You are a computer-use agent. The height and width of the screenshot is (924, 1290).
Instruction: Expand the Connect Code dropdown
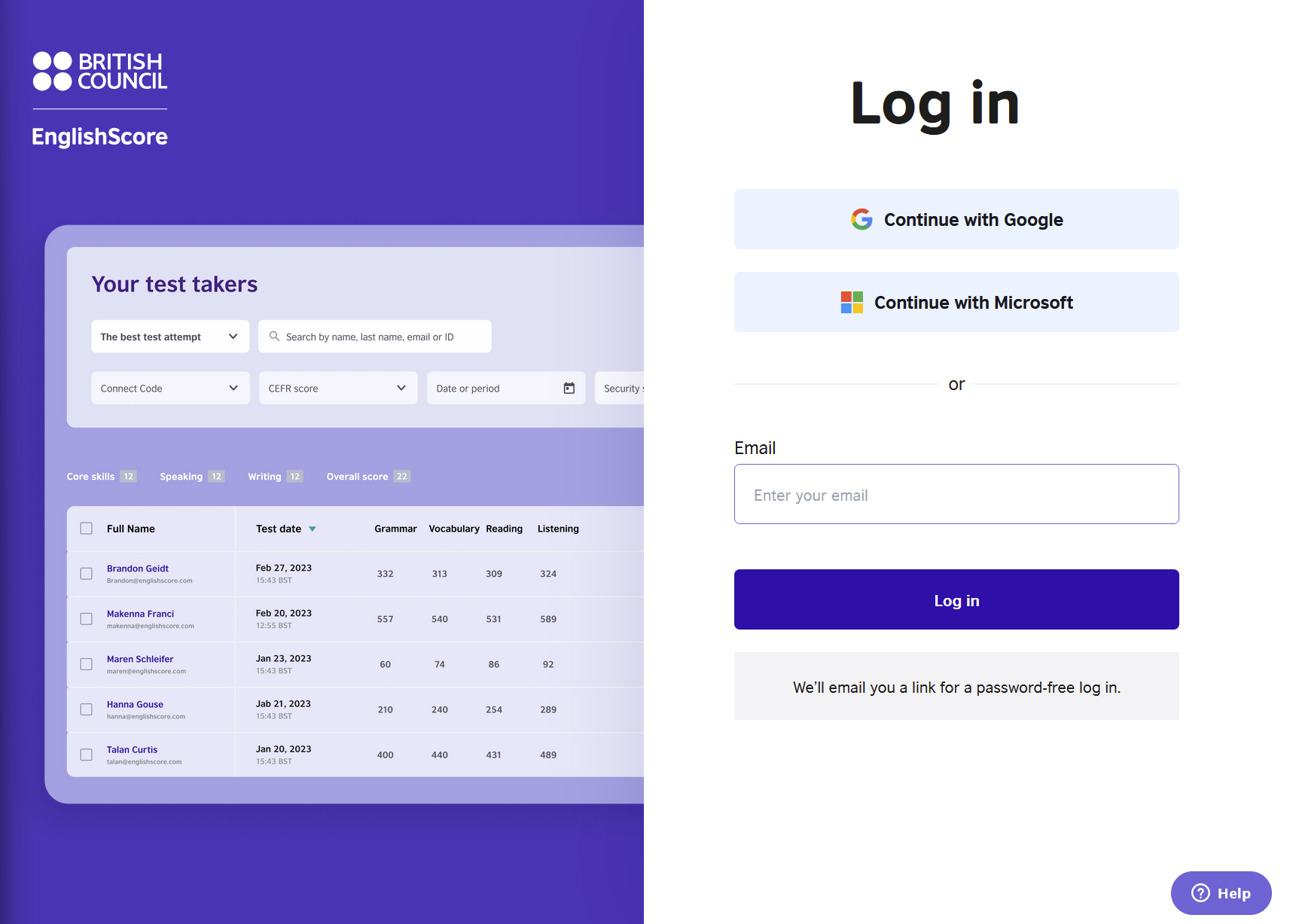(170, 388)
